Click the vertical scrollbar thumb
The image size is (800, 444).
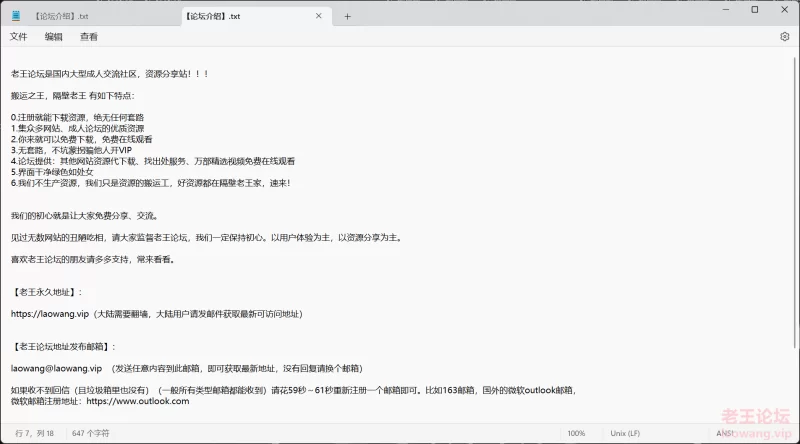[795, 202]
